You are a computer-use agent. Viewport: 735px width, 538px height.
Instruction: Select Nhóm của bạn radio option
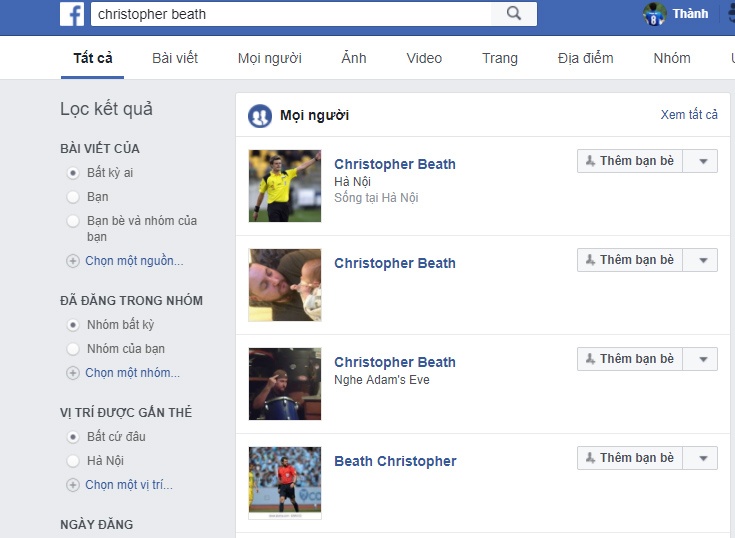(x=73, y=349)
